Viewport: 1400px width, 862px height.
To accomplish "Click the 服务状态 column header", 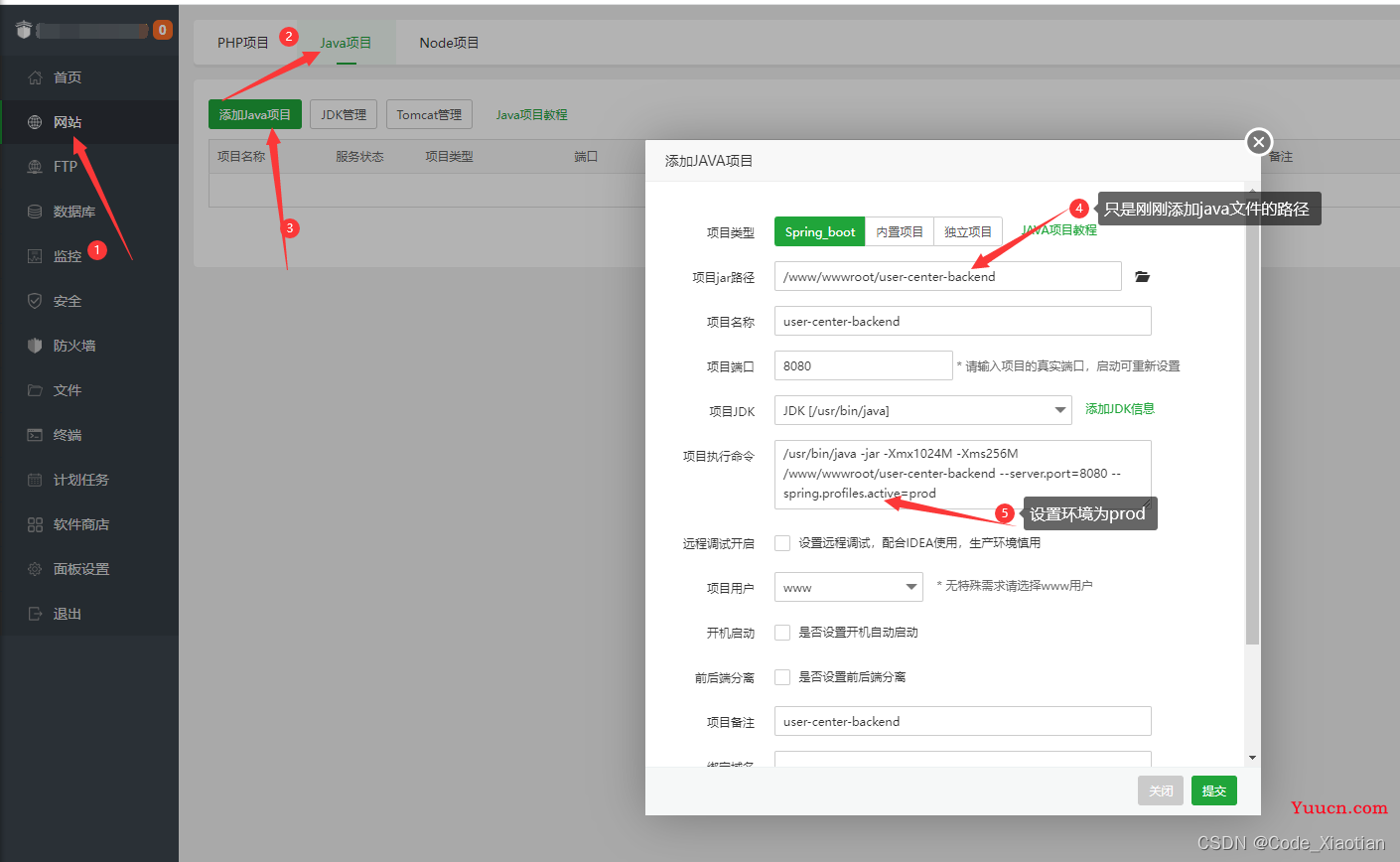I will [359, 157].
